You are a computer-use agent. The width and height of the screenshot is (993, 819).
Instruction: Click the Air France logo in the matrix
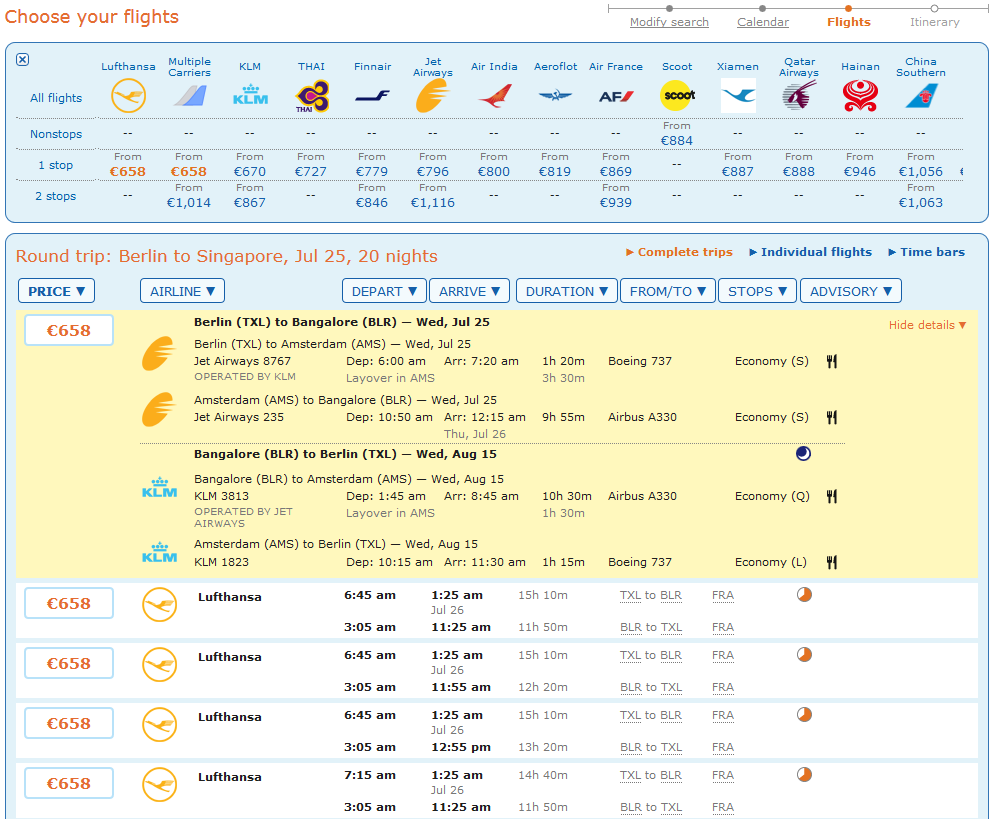point(615,94)
